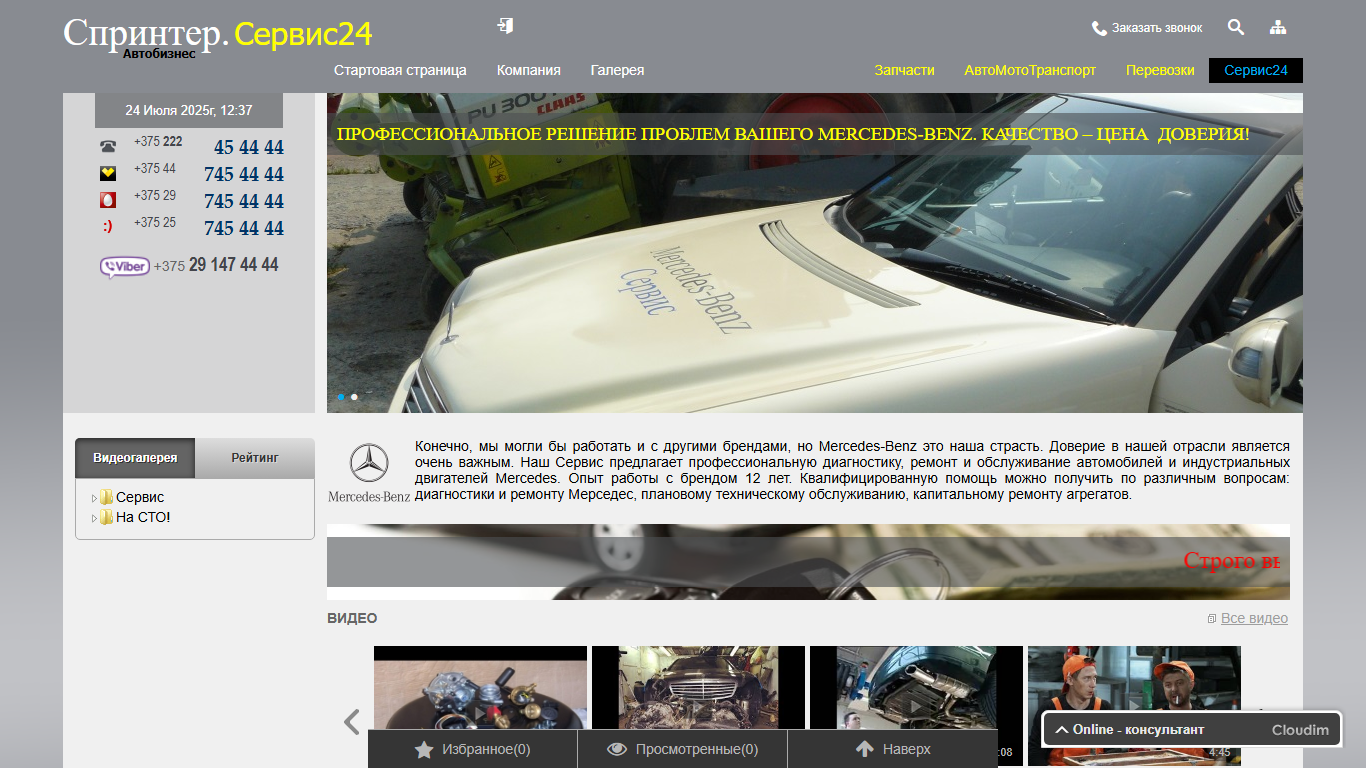Image resolution: width=1366 pixels, height=768 pixels.
Task: Switch to the Рейтинг tab
Action: point(255,458)
